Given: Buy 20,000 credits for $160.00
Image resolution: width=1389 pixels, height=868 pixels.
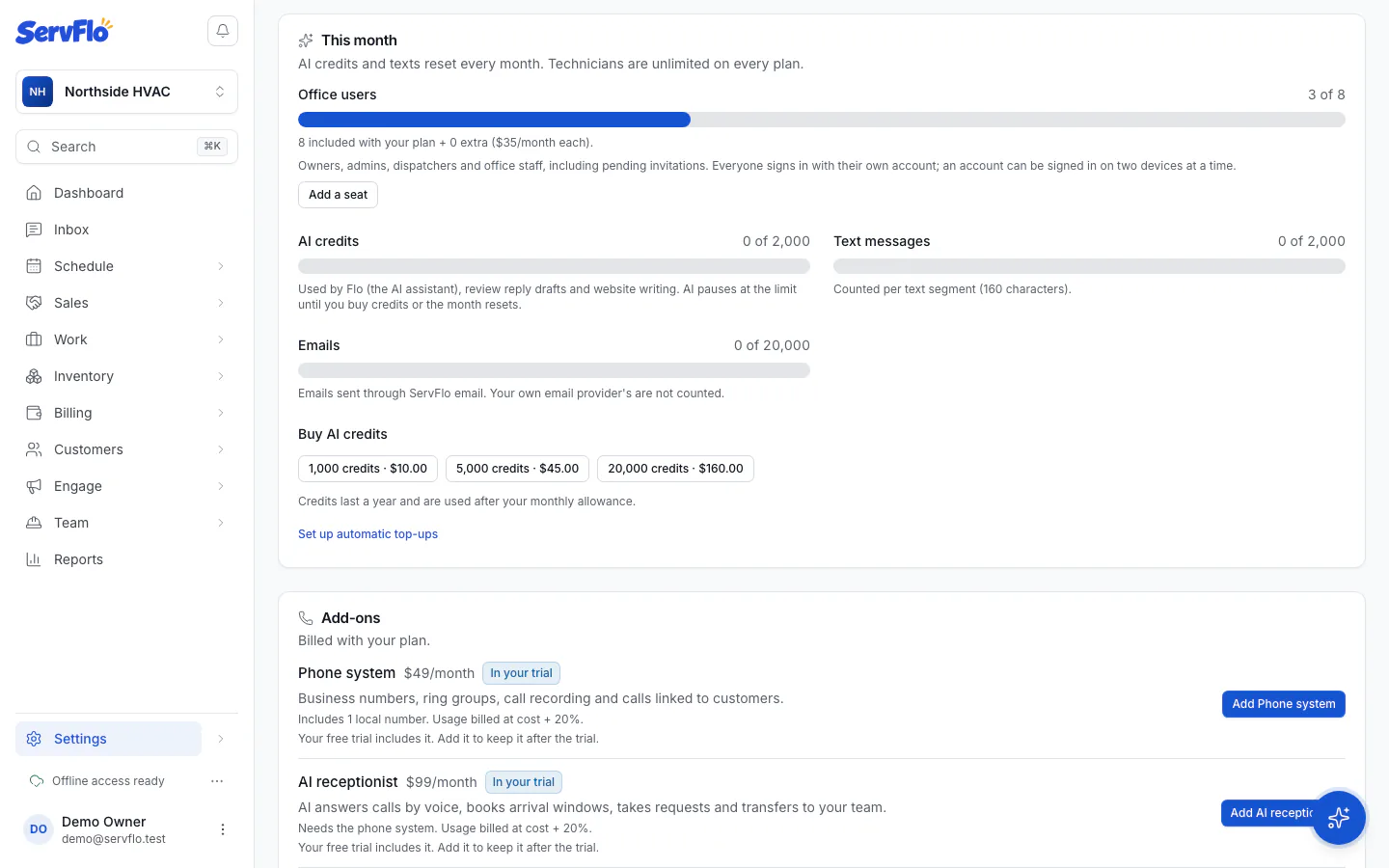Looking at the screenshot, I should (675, 469).
